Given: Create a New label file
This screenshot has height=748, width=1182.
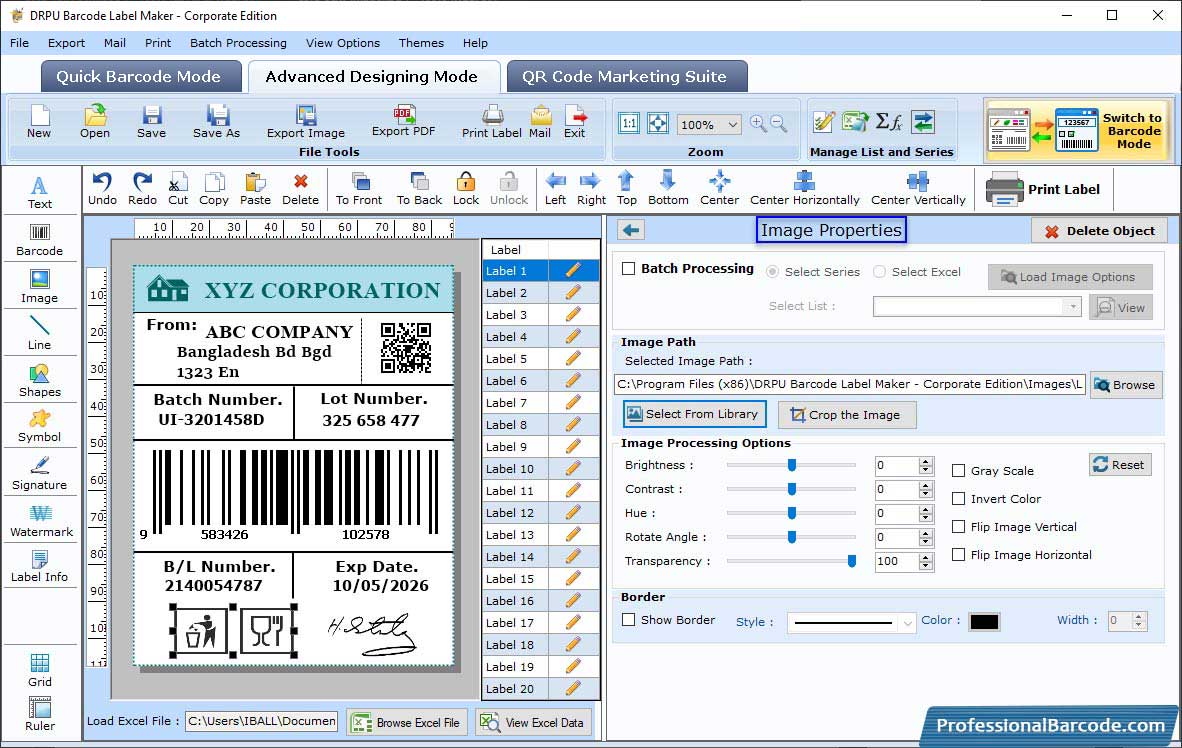Looking at the screenshot, I should (38, 121).
